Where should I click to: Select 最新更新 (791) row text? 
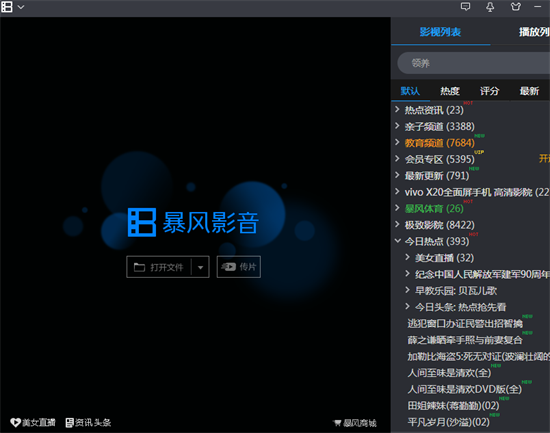[x=437, y=176]
